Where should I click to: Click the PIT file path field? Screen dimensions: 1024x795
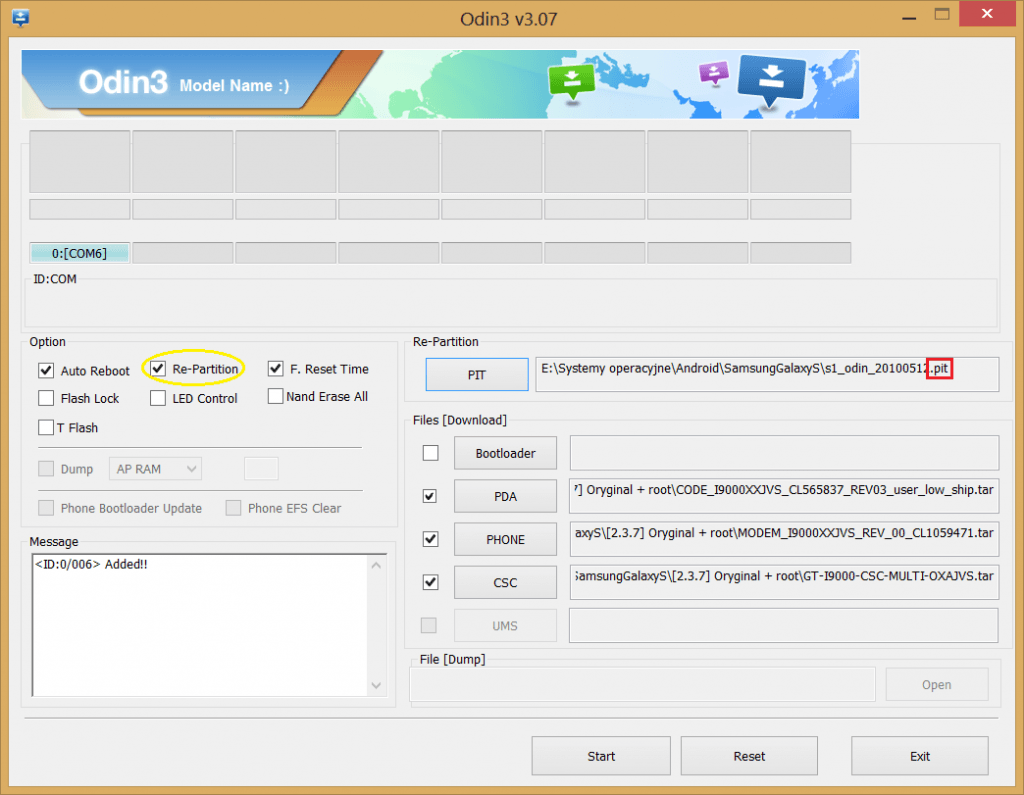pyautogui.click(x=767, y=374)
